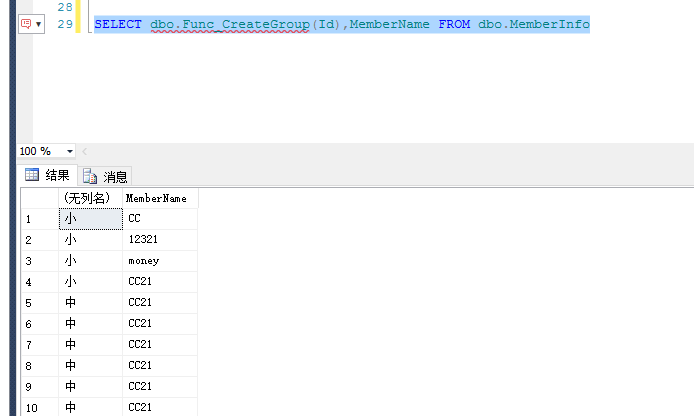
Task: Select the CC21 cell in row 5
Action: pos(160,303)
